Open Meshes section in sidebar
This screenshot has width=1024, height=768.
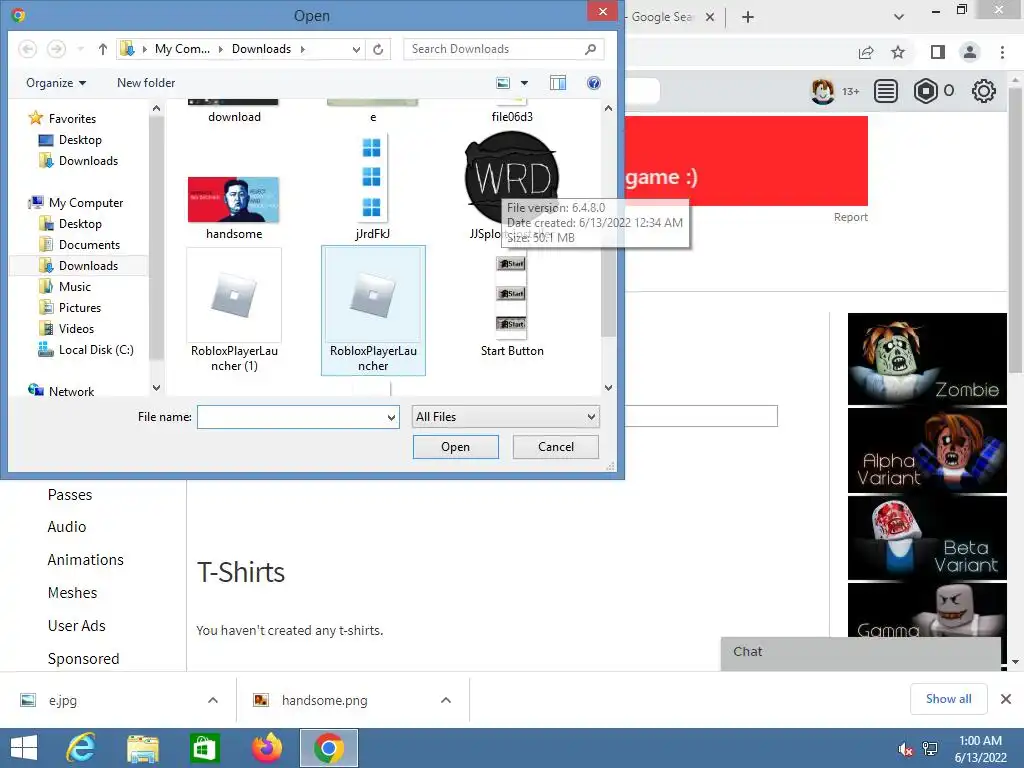click(x=72, y=593)
